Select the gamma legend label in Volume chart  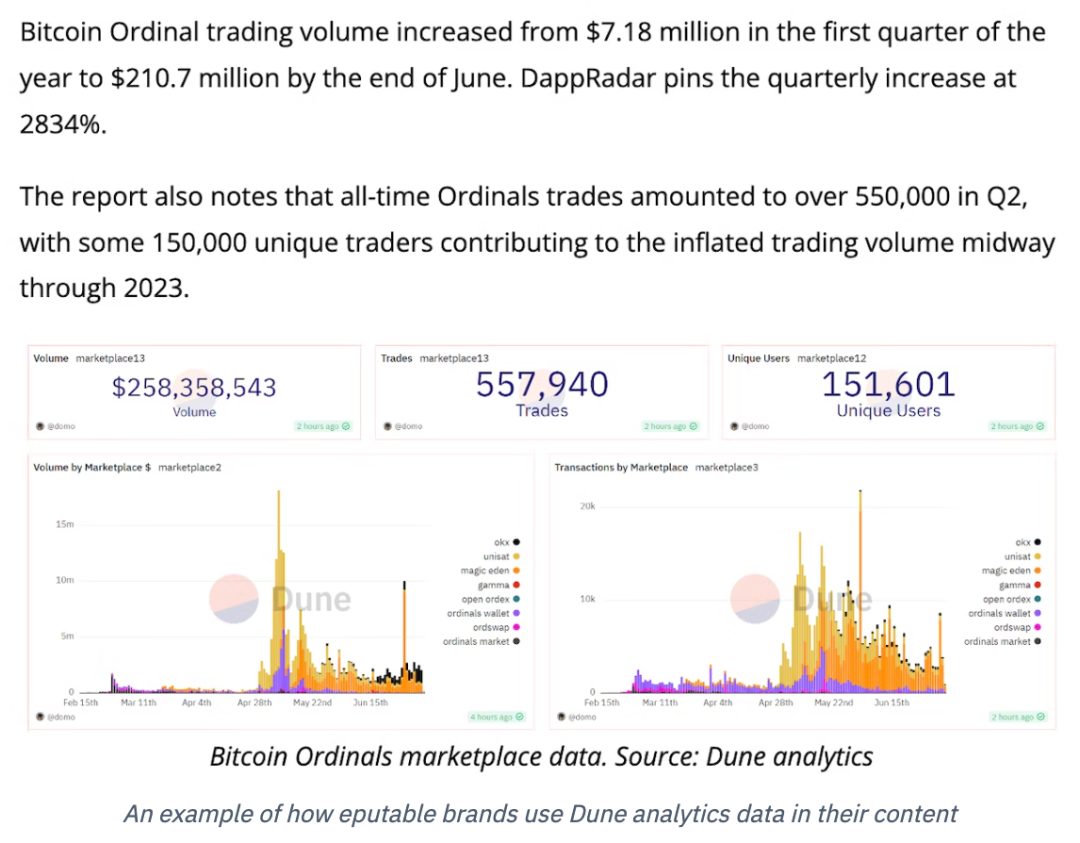(493, 585)
